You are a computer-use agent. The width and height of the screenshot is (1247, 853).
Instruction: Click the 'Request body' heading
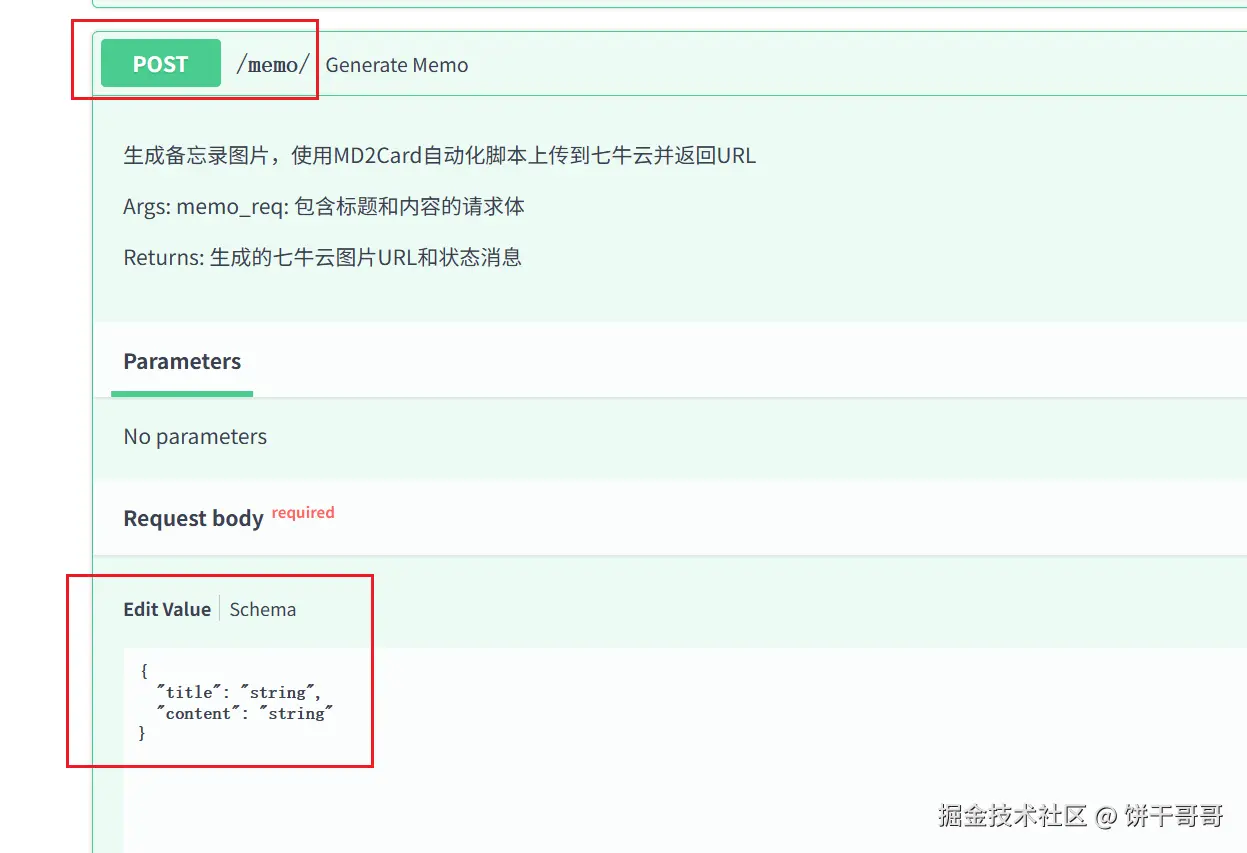pos(193,519)
